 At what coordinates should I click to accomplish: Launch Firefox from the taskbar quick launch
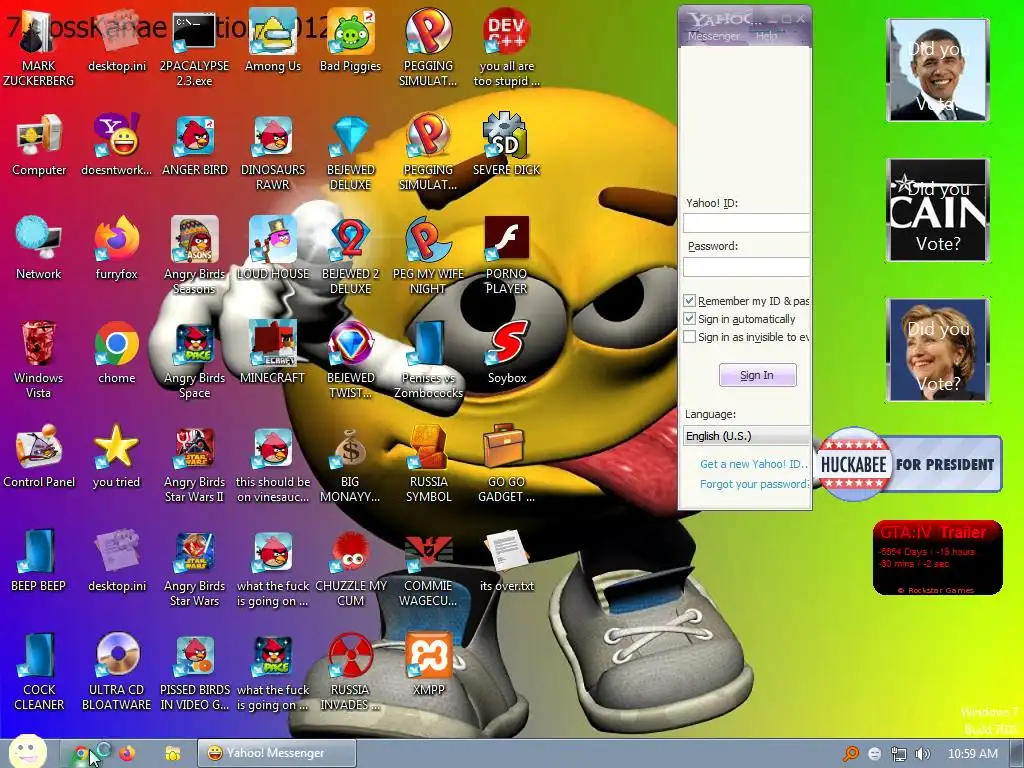click(x=127, y=754)
